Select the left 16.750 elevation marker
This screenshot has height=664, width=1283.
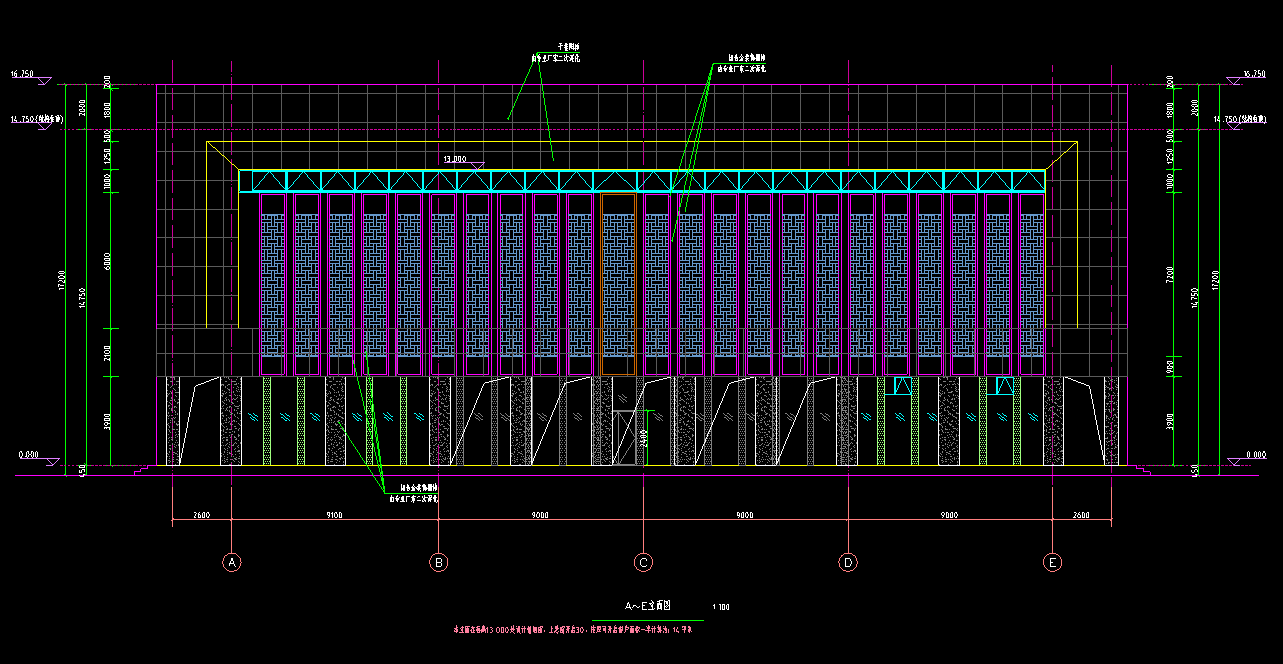tap(22, 75)
